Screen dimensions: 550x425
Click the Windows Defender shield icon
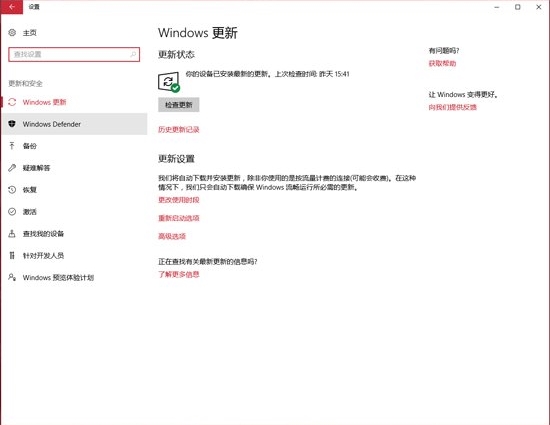[12, 124]
